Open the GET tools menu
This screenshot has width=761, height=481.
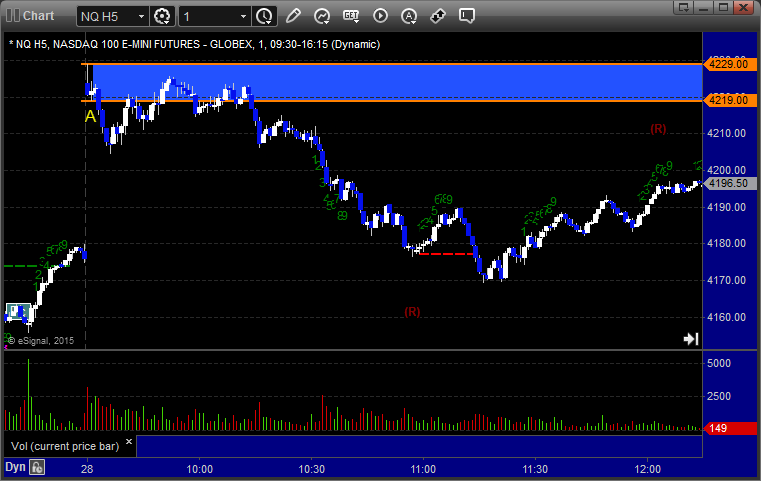click(351, 16)
